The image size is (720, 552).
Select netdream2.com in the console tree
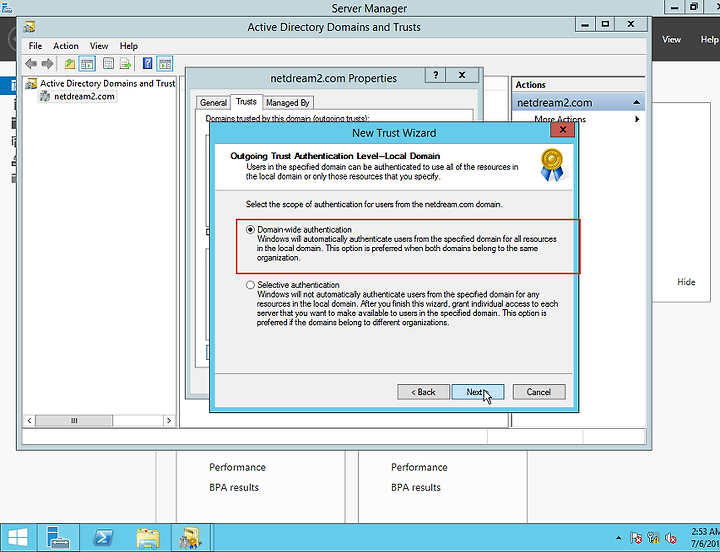(84, 96)
